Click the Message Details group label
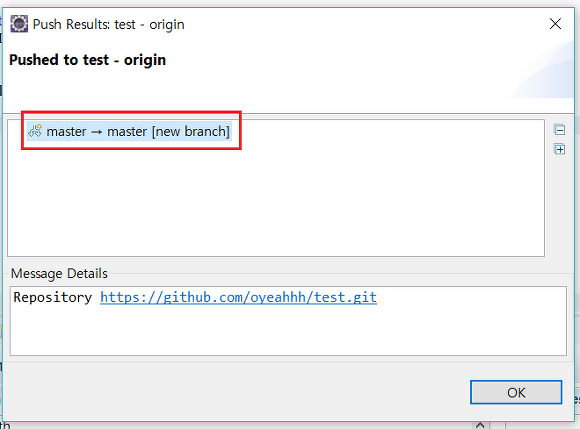The width and height of the screenshot is (580, 429). pyautogui.click(x=59, y=273)
